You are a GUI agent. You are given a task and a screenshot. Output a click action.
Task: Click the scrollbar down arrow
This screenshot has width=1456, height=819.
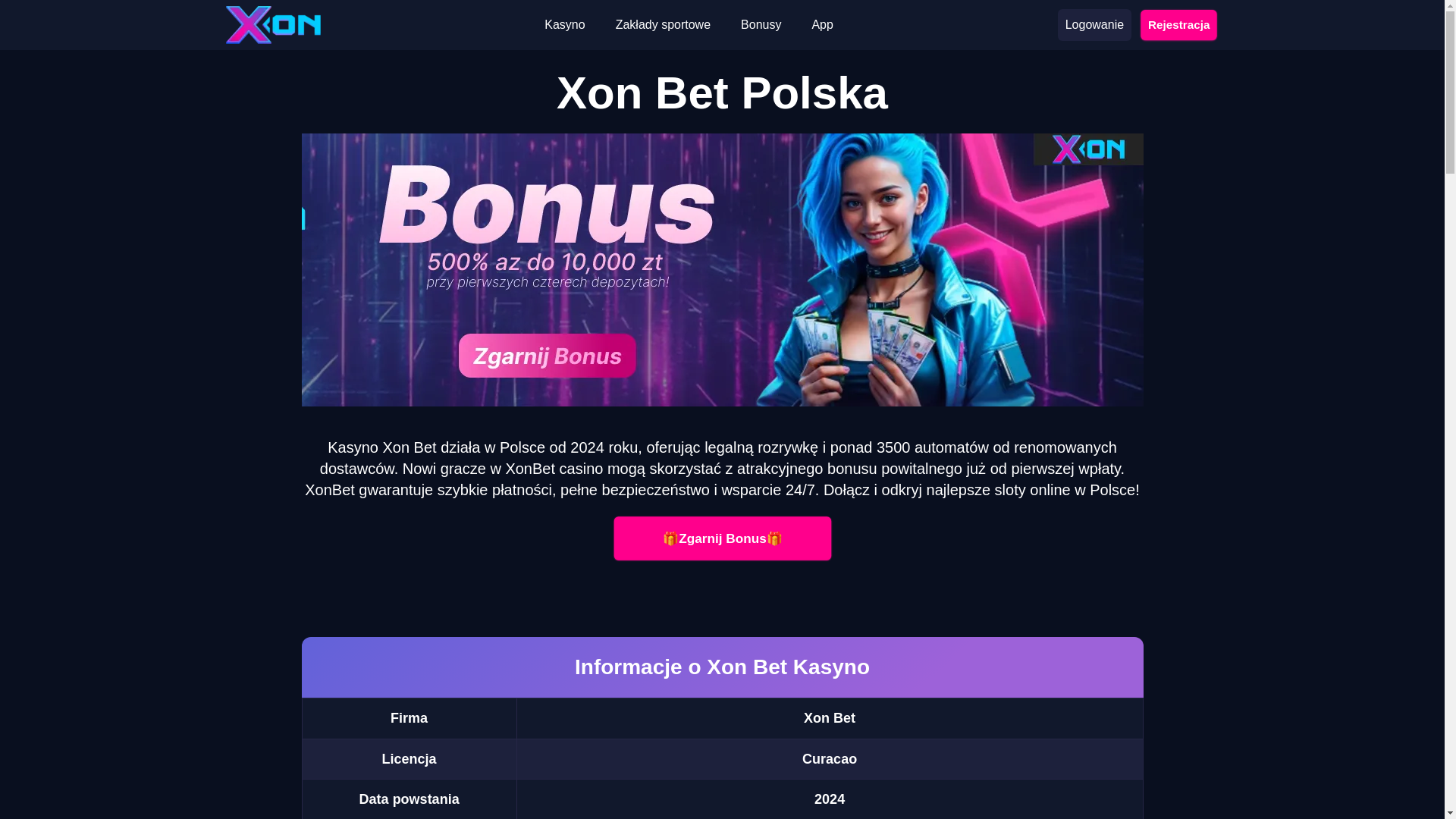tap(1450, 813)
